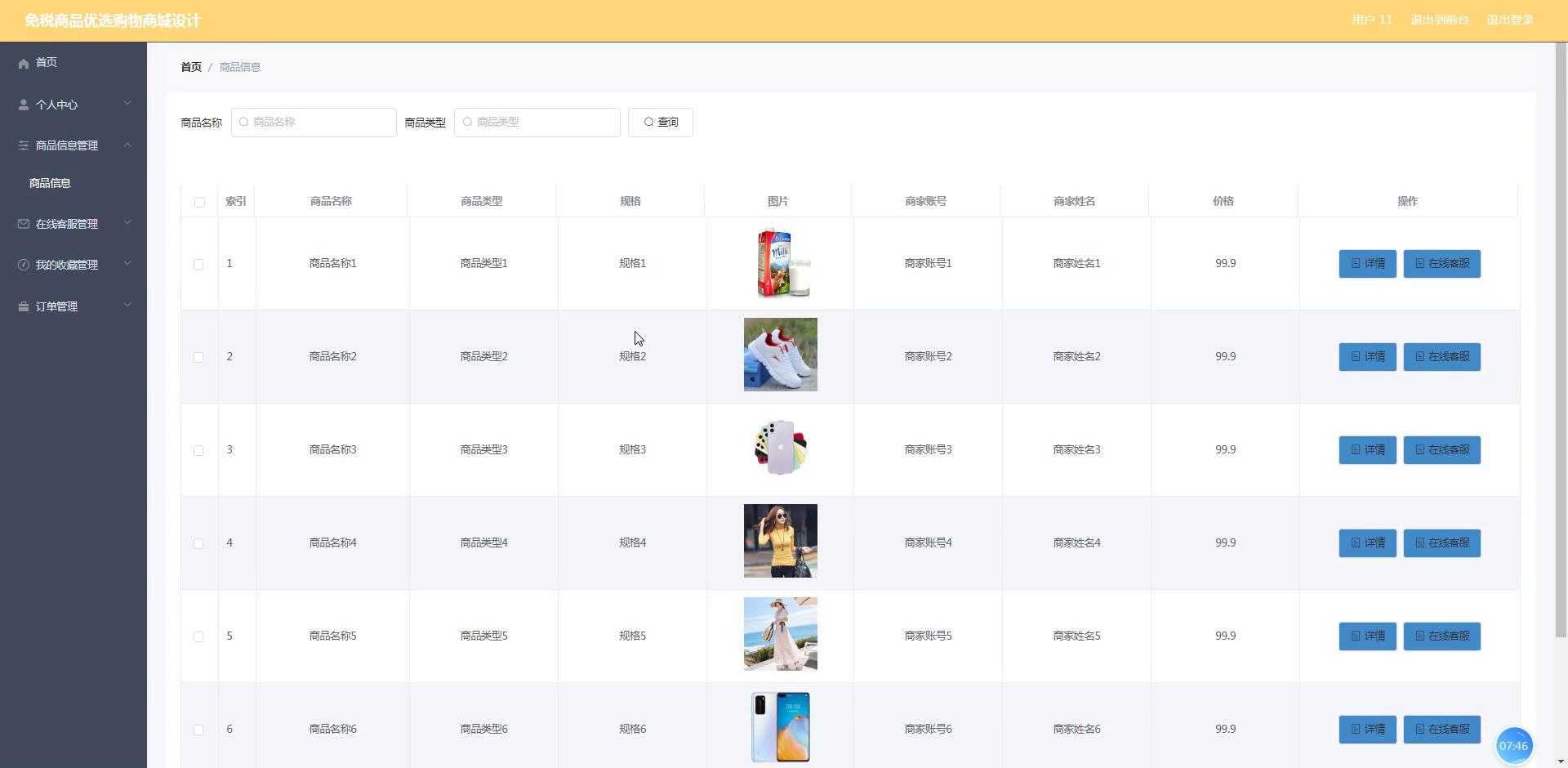The width and height of the screenshot is (1568, 768).
Task: Check the checkbox for row 1
Action: [198, 264]
